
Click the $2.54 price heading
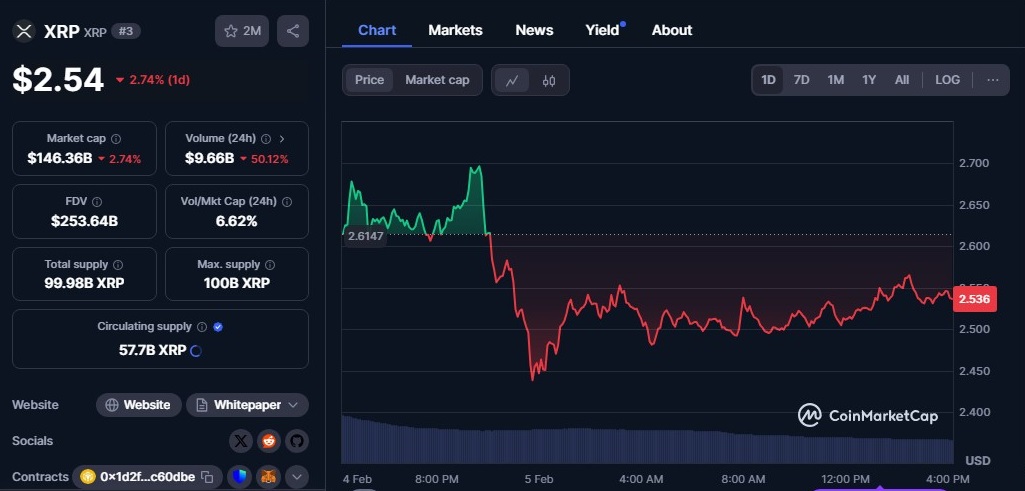pos(58,80)
